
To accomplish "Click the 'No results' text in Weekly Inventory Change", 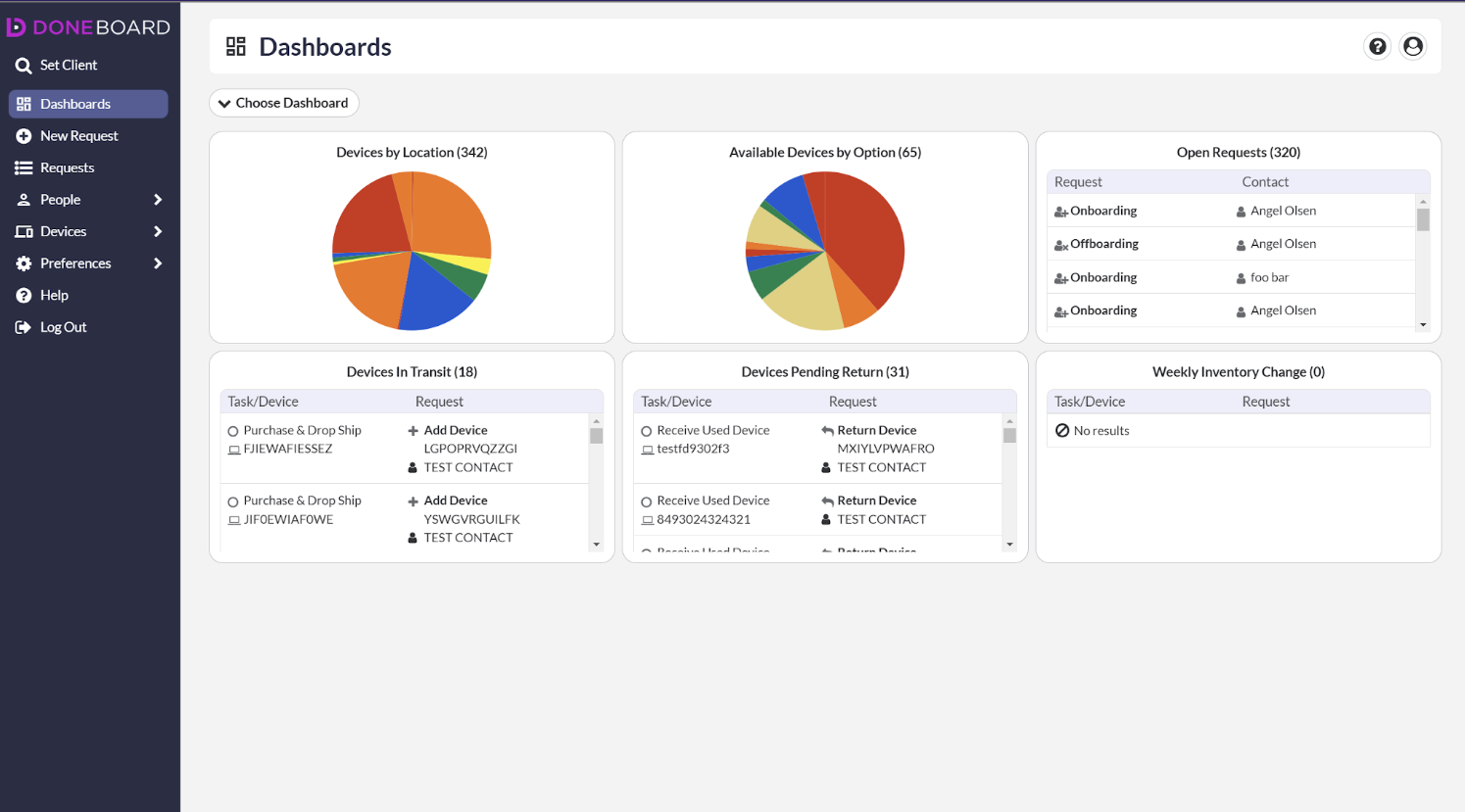I will (x=1101, y=431).
